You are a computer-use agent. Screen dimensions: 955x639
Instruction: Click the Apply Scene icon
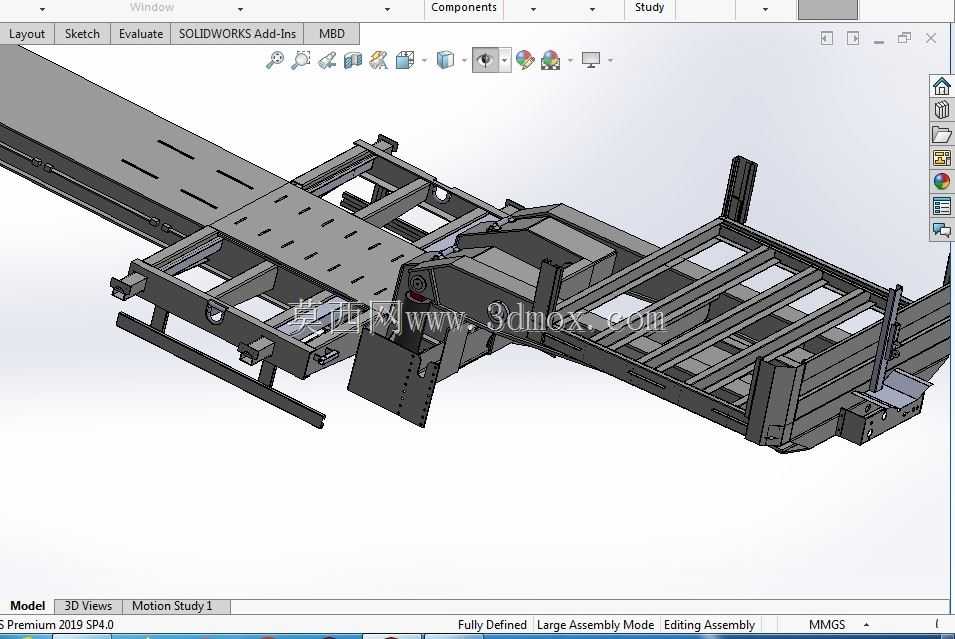(x=551, y=60)
